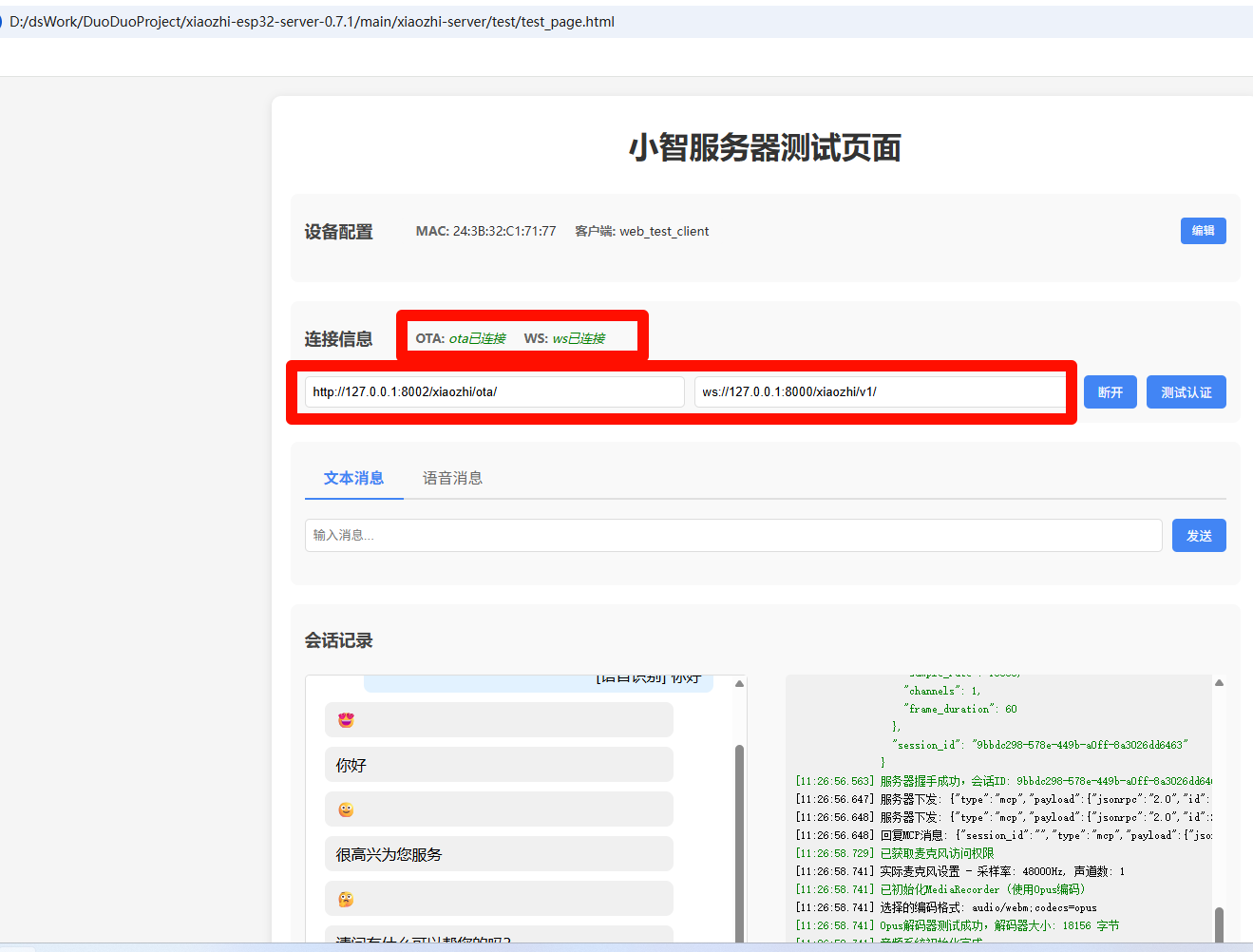Focus the OTA URL input field
The height and width of the screenshot is (952, 1253).
(x=494, y=391)
